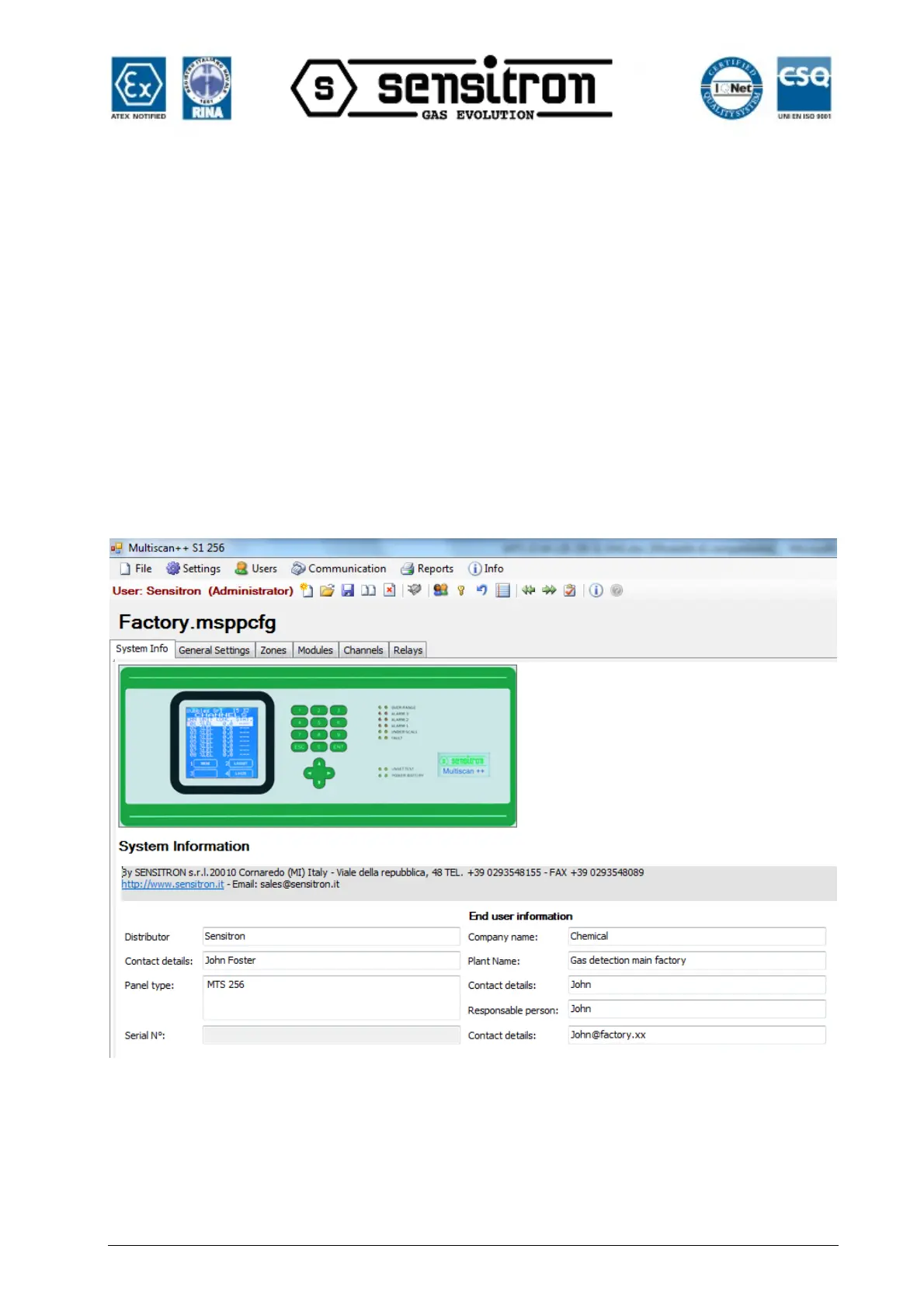Click the John@factory.xx contact field
Image resolution: width=924 pixels, height=1308 pixels.
[696, 1035]
